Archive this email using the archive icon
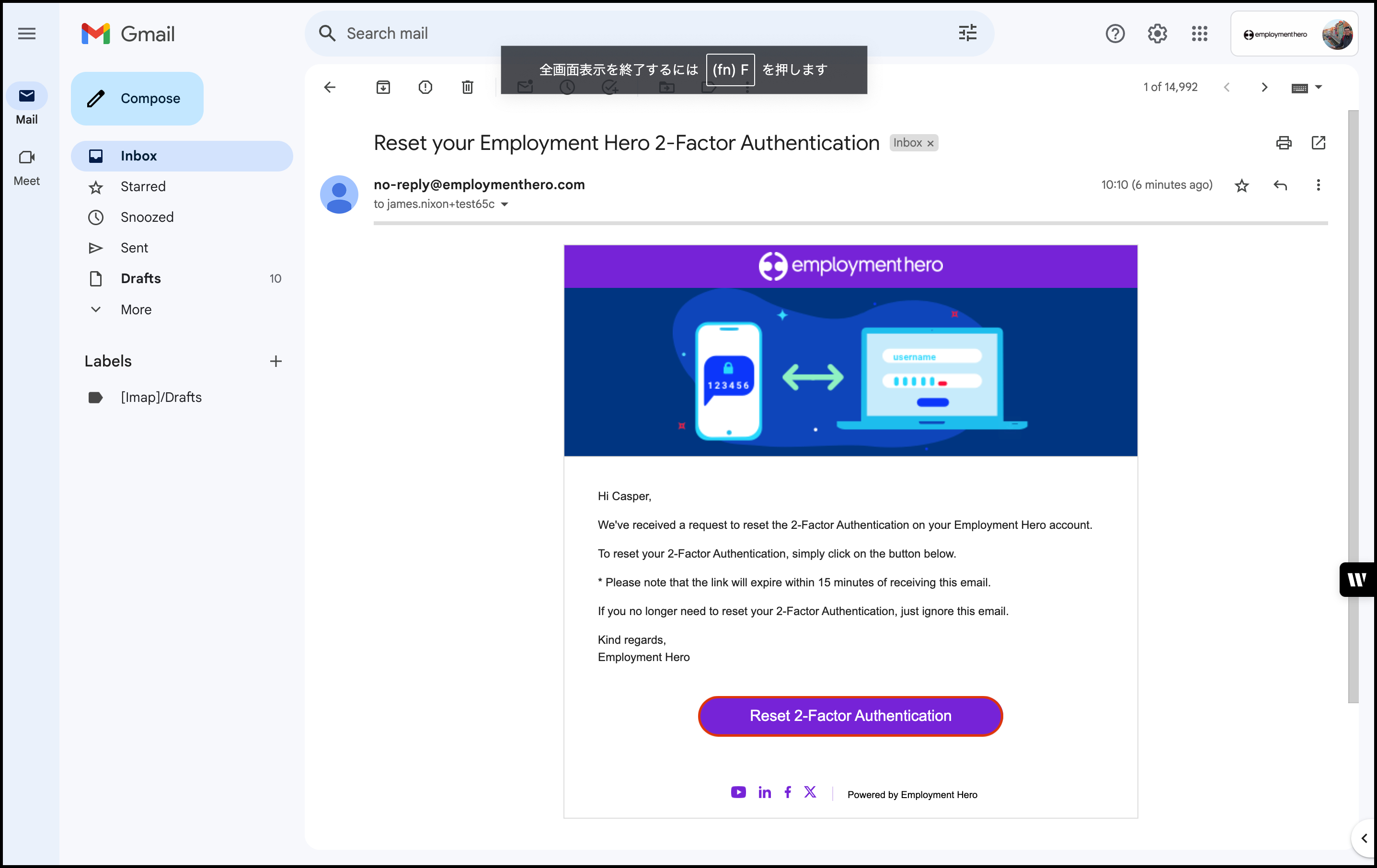1377x868 pixels. point(382,87)
